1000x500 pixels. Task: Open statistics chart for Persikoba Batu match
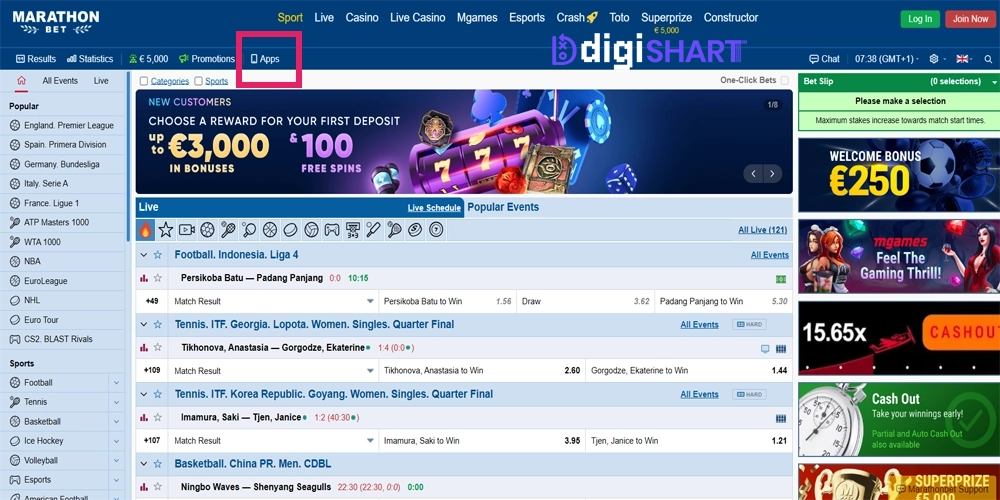pyautogui.click(x=143, y=278)
